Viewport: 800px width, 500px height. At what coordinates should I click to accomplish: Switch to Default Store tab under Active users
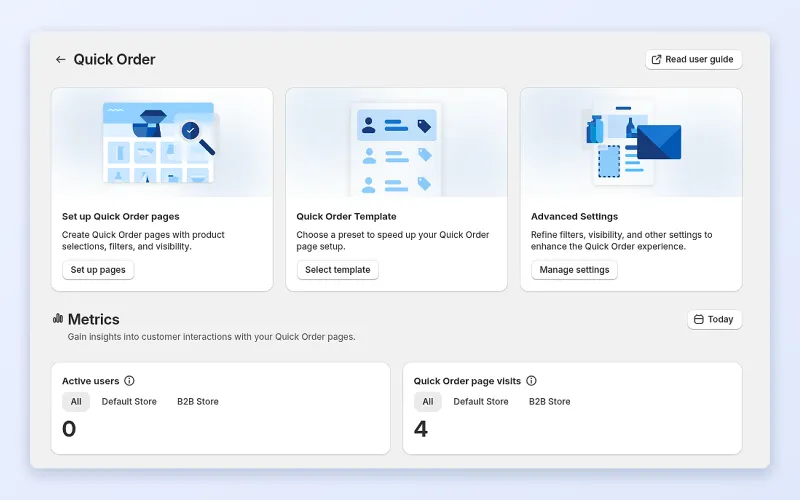point(129,402)
